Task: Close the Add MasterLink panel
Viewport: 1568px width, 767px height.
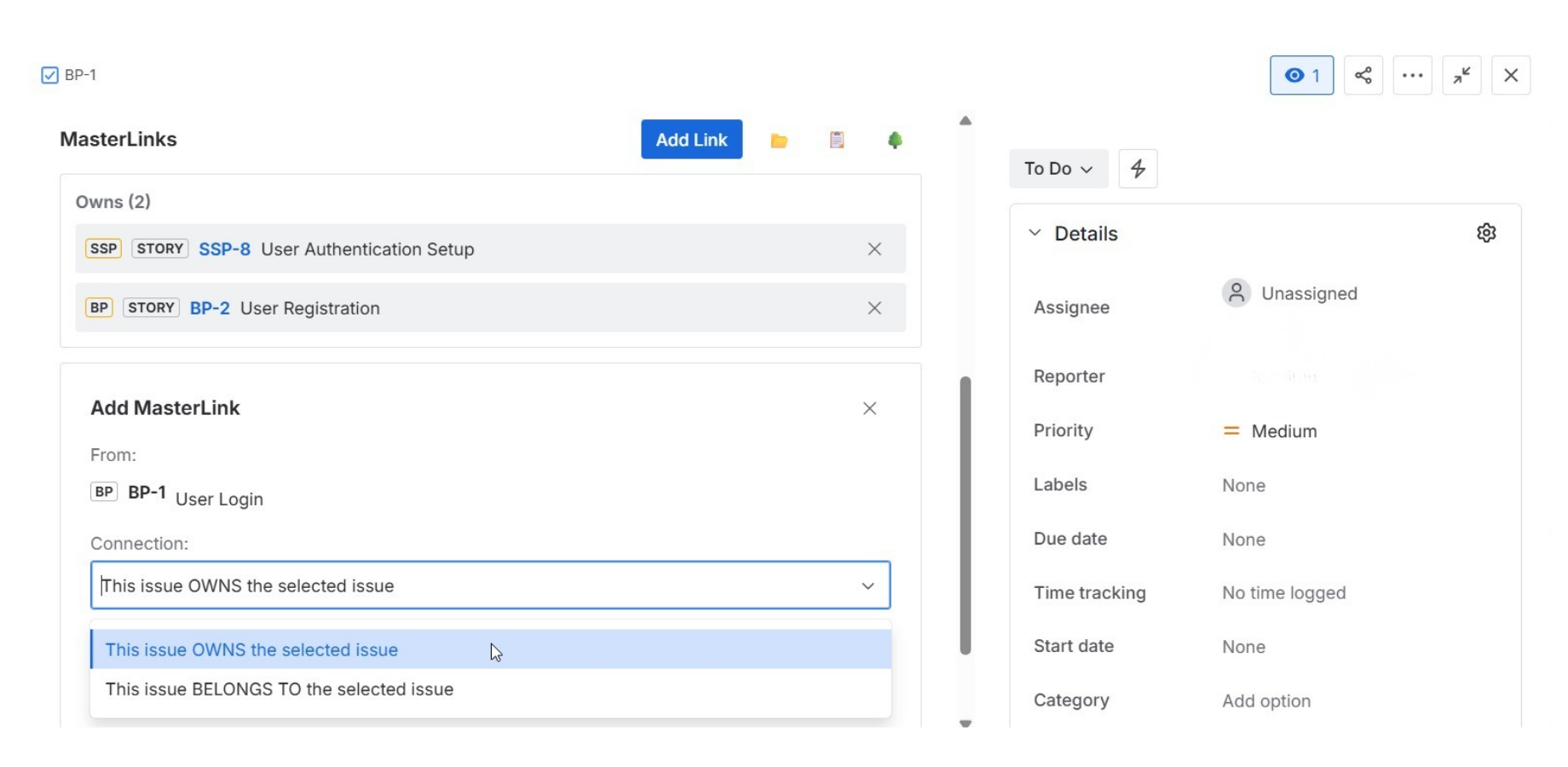Action: (x=869, y=408)
